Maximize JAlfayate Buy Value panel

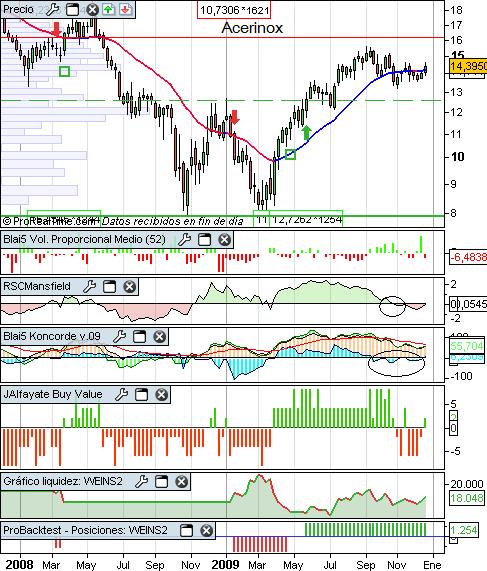point(141,394)
